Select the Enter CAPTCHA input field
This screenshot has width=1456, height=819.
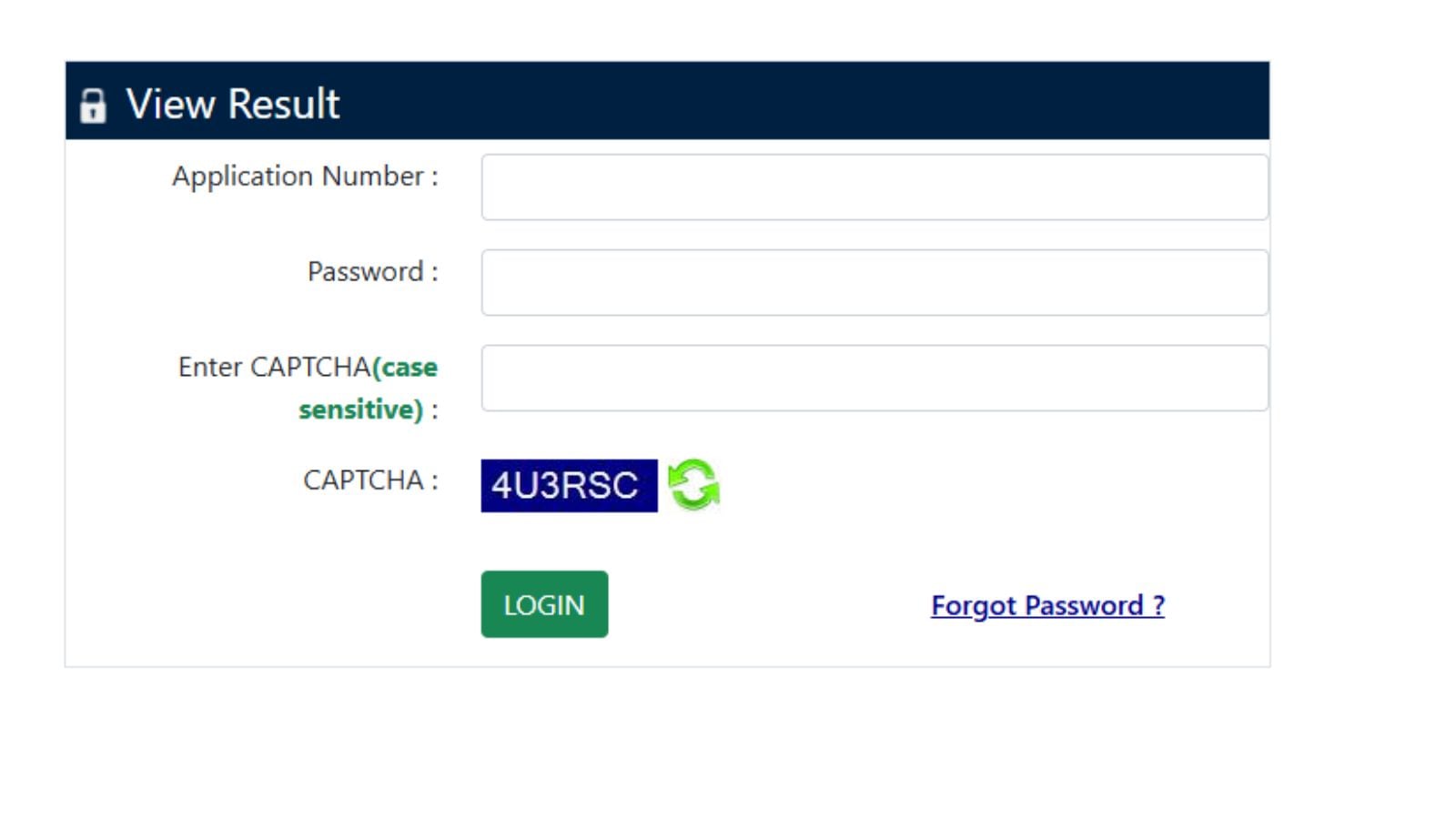coord(874,379)
